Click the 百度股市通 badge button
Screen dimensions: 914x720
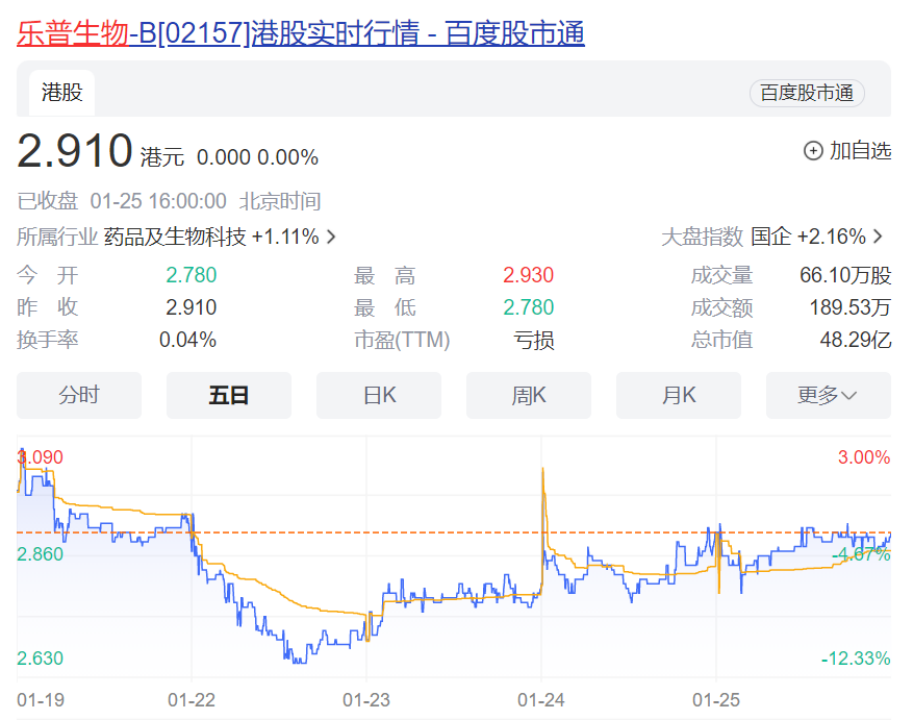807,93
